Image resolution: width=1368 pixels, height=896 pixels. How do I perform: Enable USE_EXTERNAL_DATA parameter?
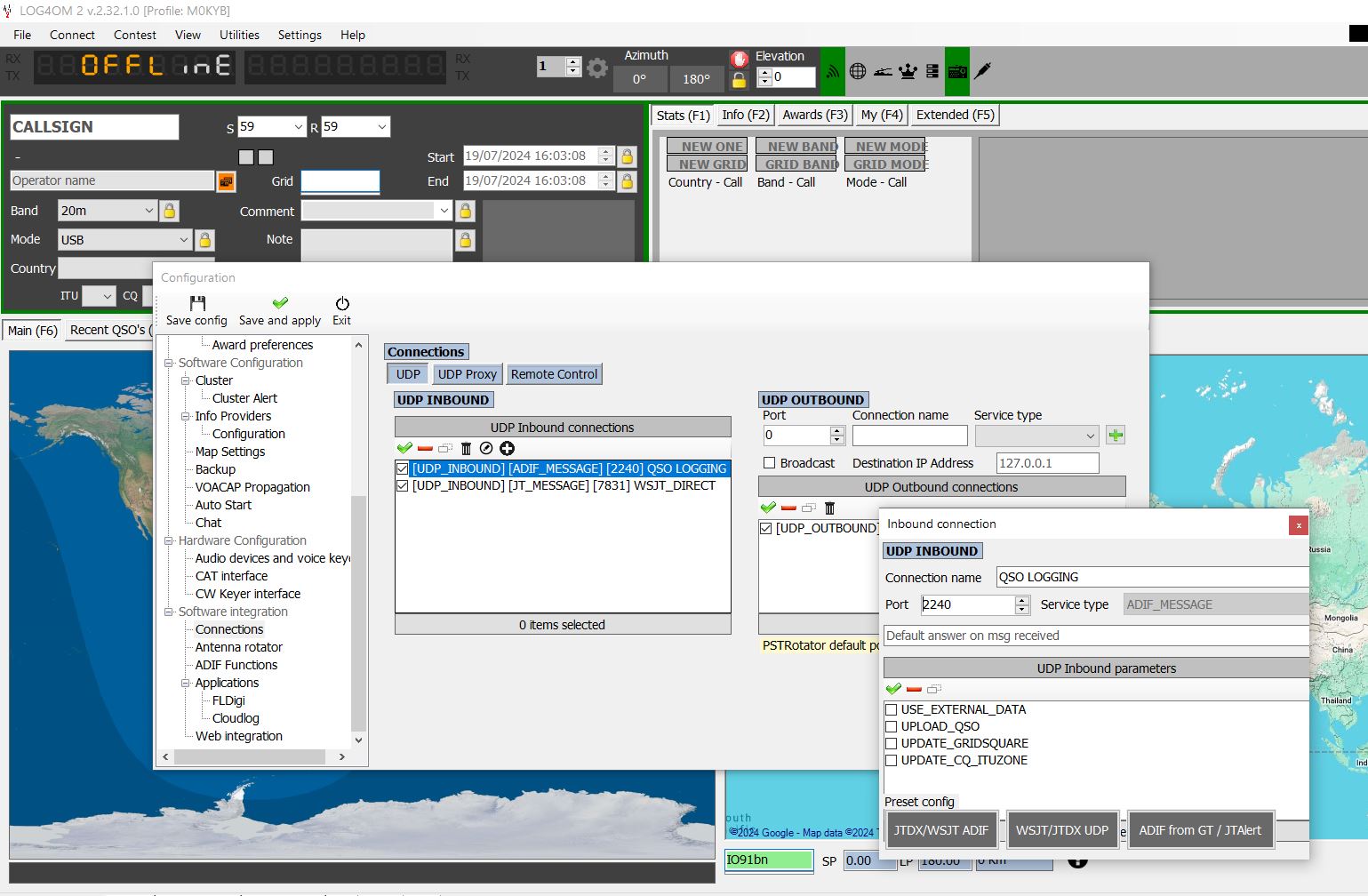click(892, 709)
